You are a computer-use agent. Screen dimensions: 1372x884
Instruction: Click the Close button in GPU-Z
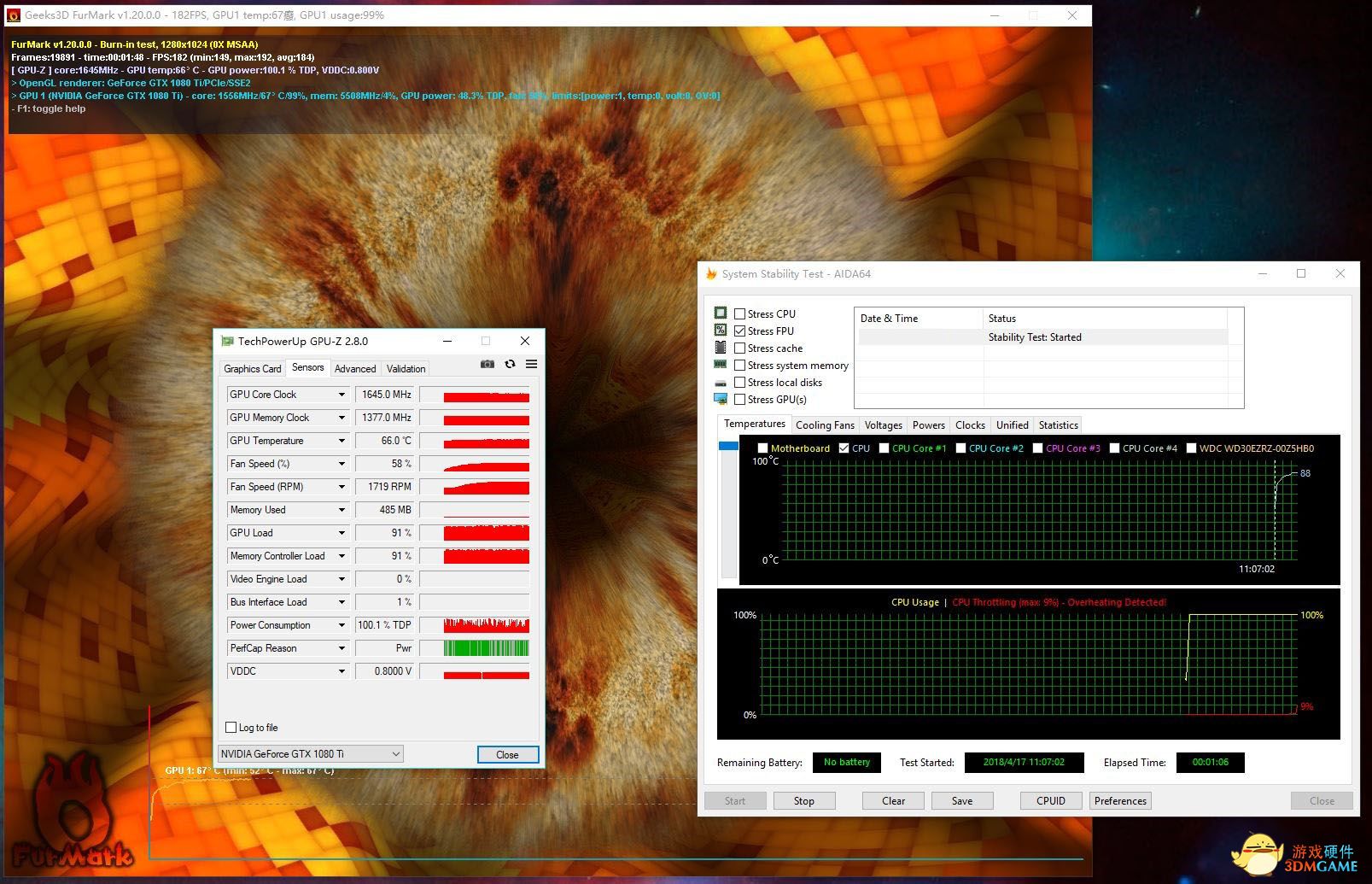[507, 754]
